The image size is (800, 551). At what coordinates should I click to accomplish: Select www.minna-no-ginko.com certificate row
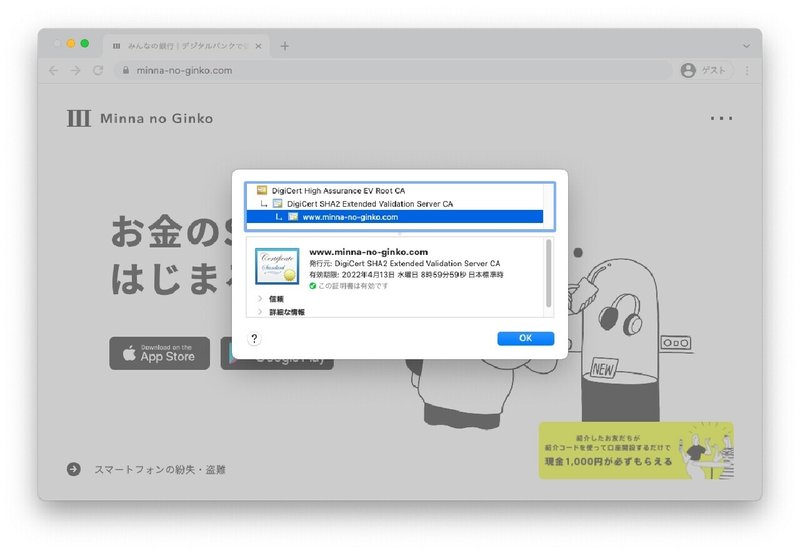tap(394, 217)
